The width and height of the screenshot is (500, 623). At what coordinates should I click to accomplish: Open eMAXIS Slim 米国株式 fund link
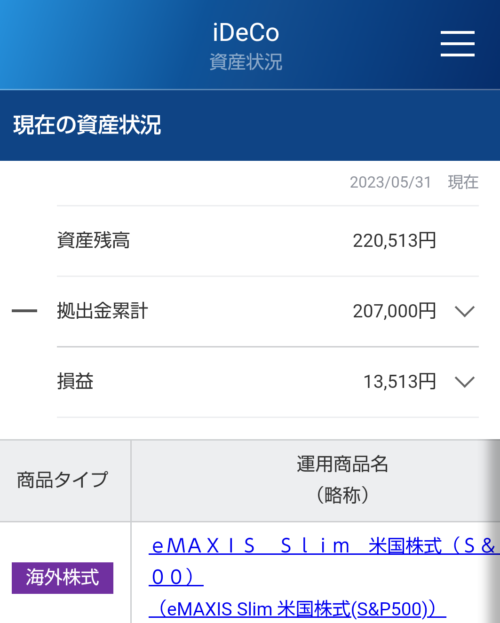click(x=324, y=561)
